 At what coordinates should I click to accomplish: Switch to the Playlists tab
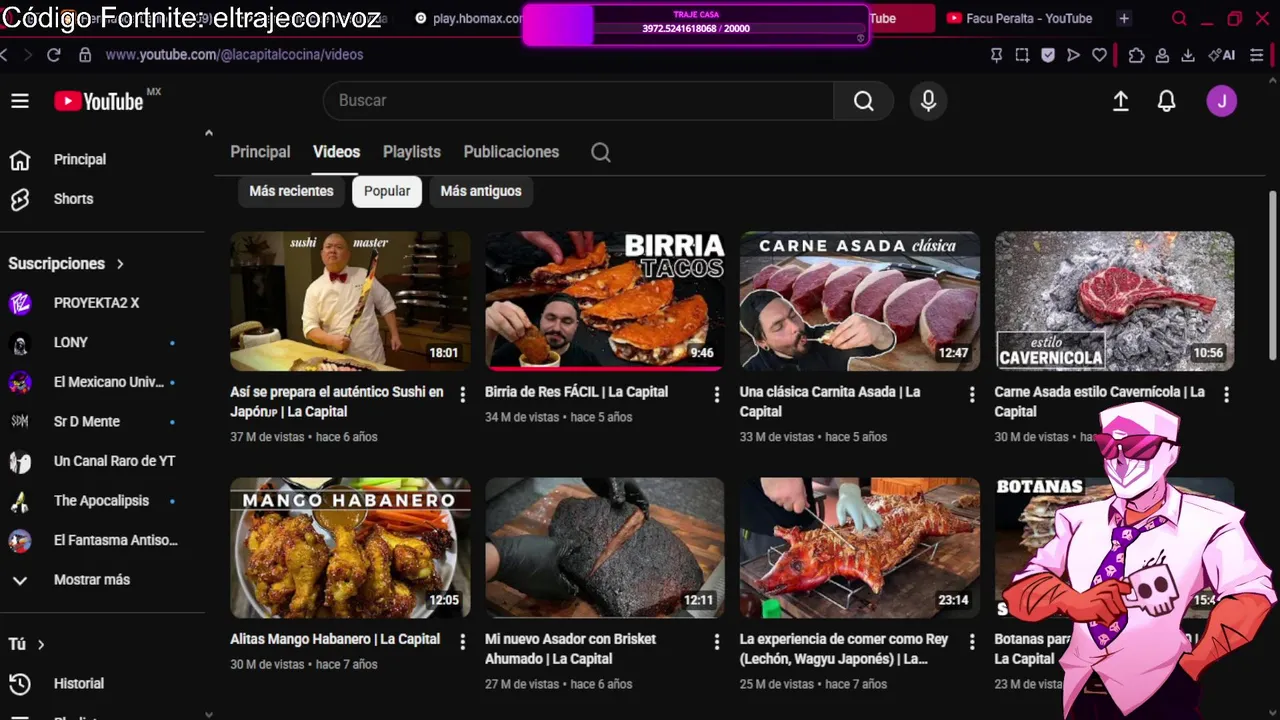pyautogui.click(x=412, y=152)
